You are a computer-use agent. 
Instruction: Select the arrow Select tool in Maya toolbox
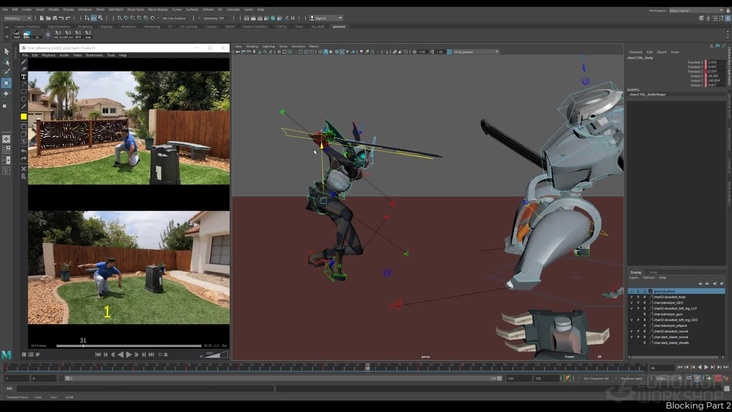6,51
